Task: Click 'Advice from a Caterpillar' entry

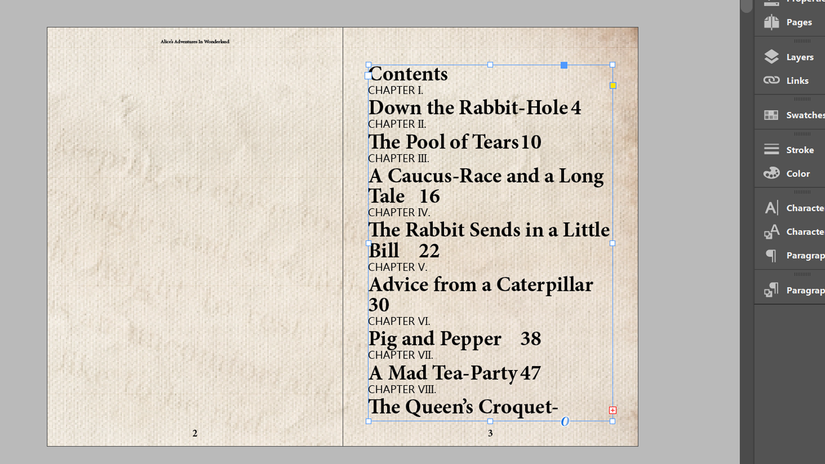Action: [x=480, y=285]
